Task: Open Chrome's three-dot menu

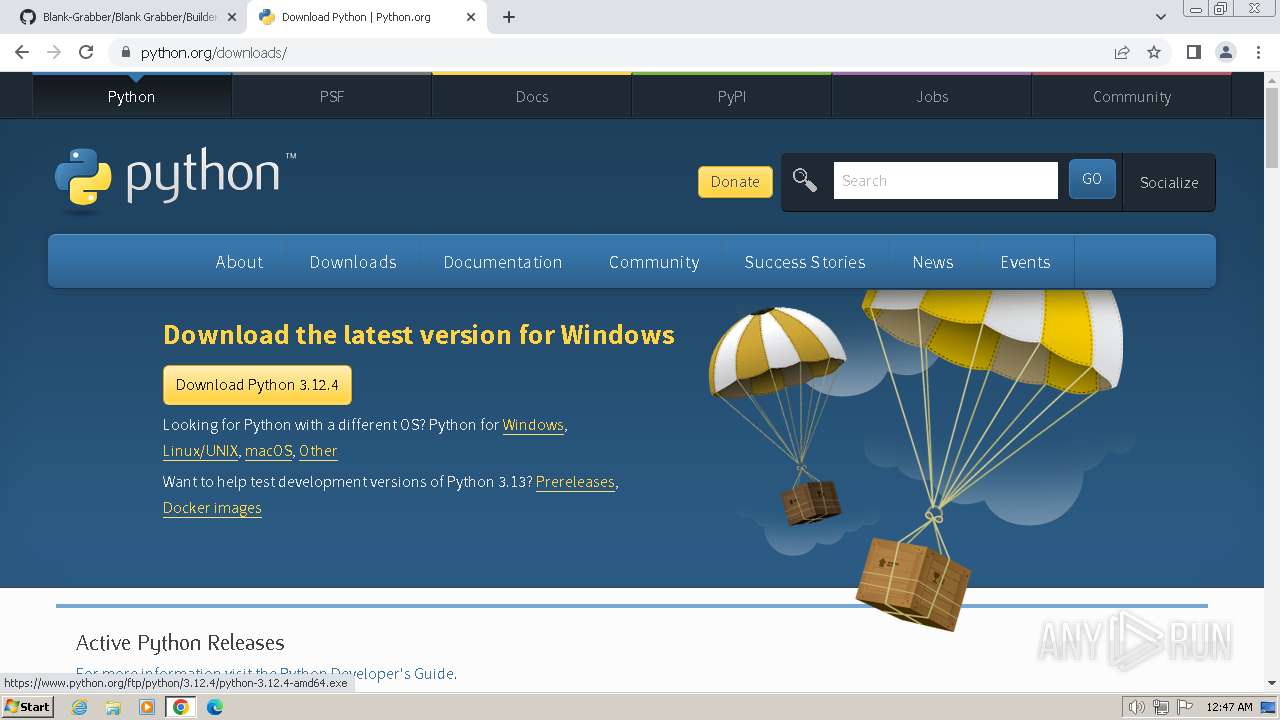Action: (1257, 52)
